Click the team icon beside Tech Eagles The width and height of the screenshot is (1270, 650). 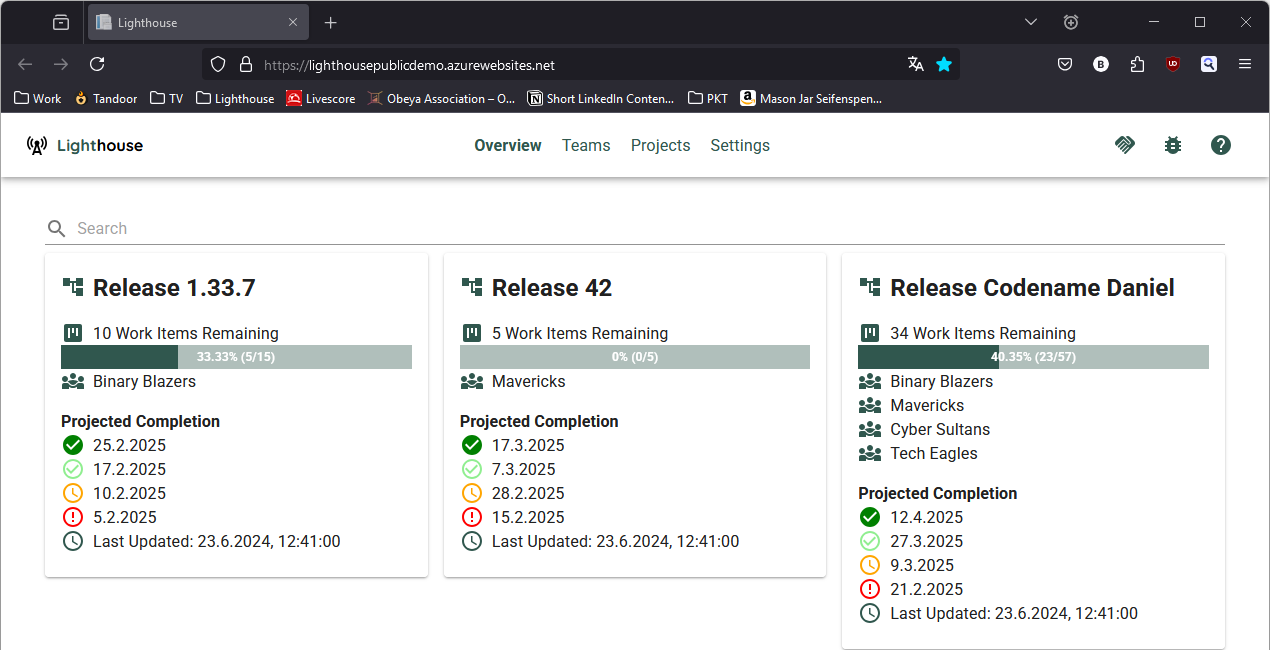(x=870, y=453)
